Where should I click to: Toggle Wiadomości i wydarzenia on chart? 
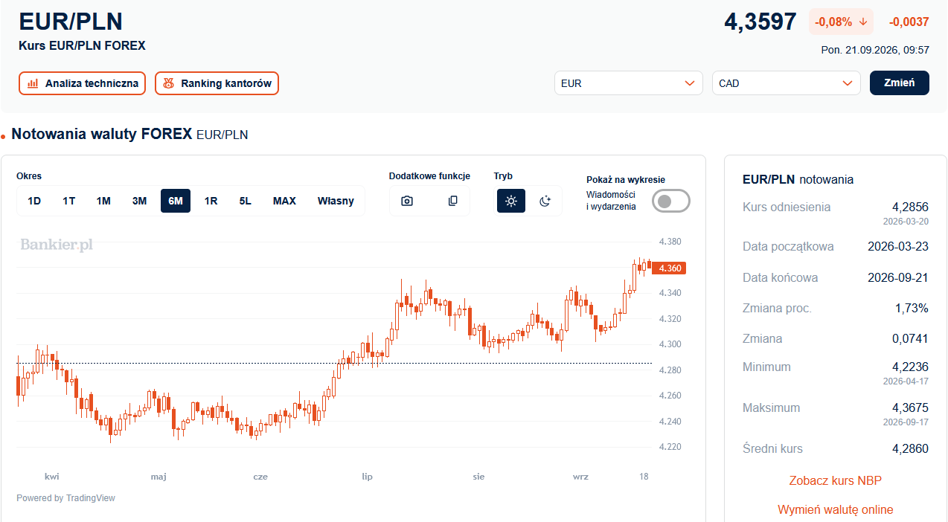670,201
